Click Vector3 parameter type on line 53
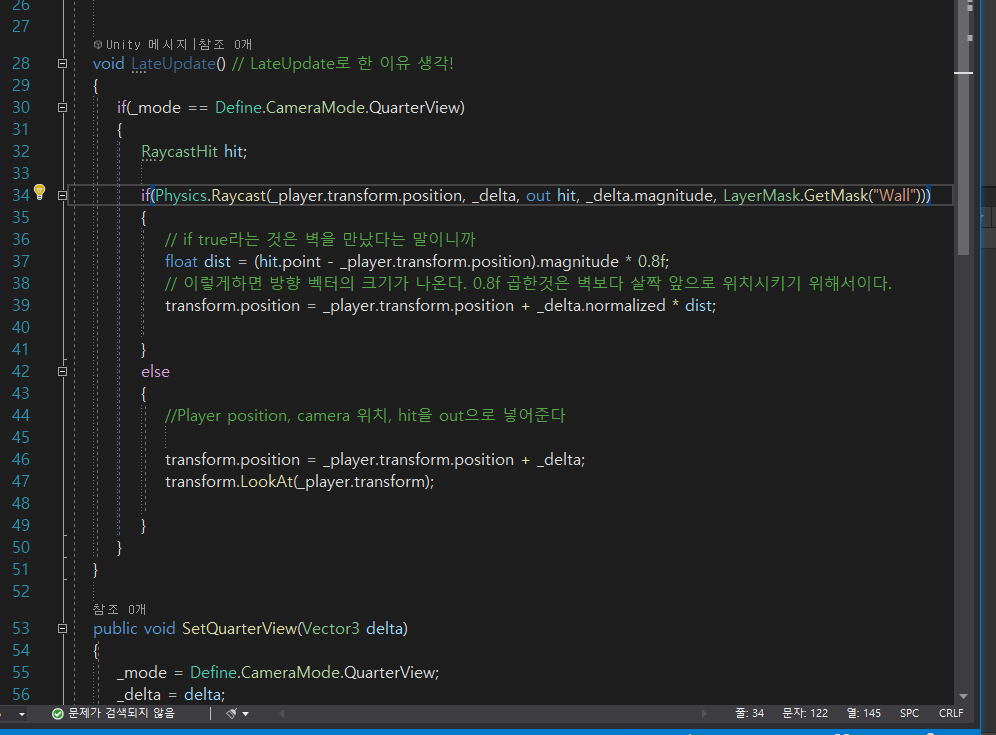The height and width of the screenshot is (735, 996). pyautogui.click(x=331, y=628)
